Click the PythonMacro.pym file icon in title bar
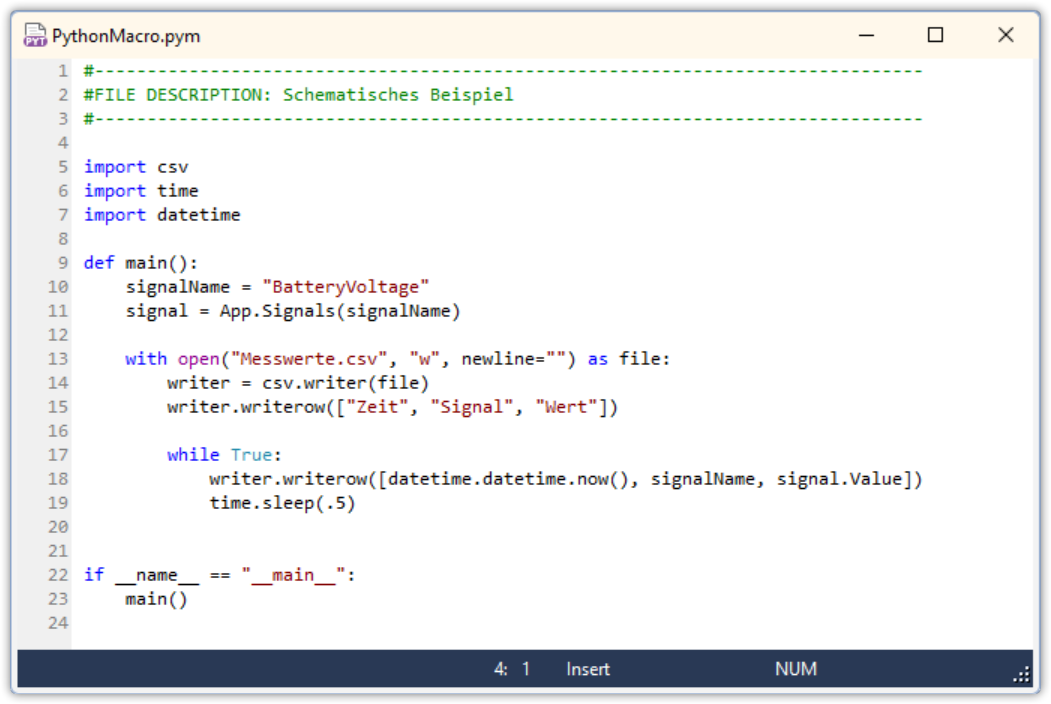The image size is (1051, 704). pyautogui.click(x=35, y=35)
